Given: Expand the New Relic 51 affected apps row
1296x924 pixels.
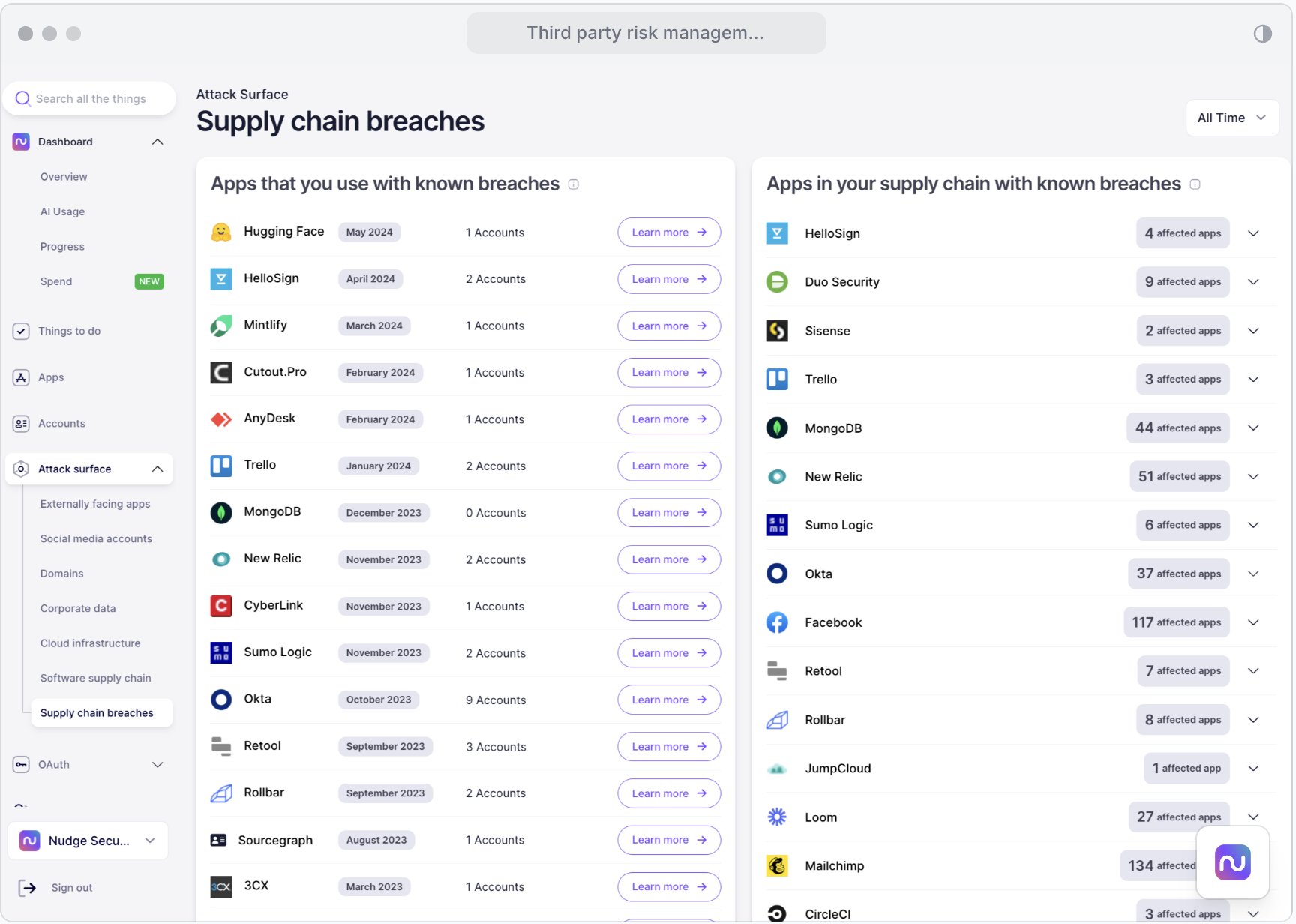Looking at the screenshot, I should pyautogui.click(x=1253, y=476).
